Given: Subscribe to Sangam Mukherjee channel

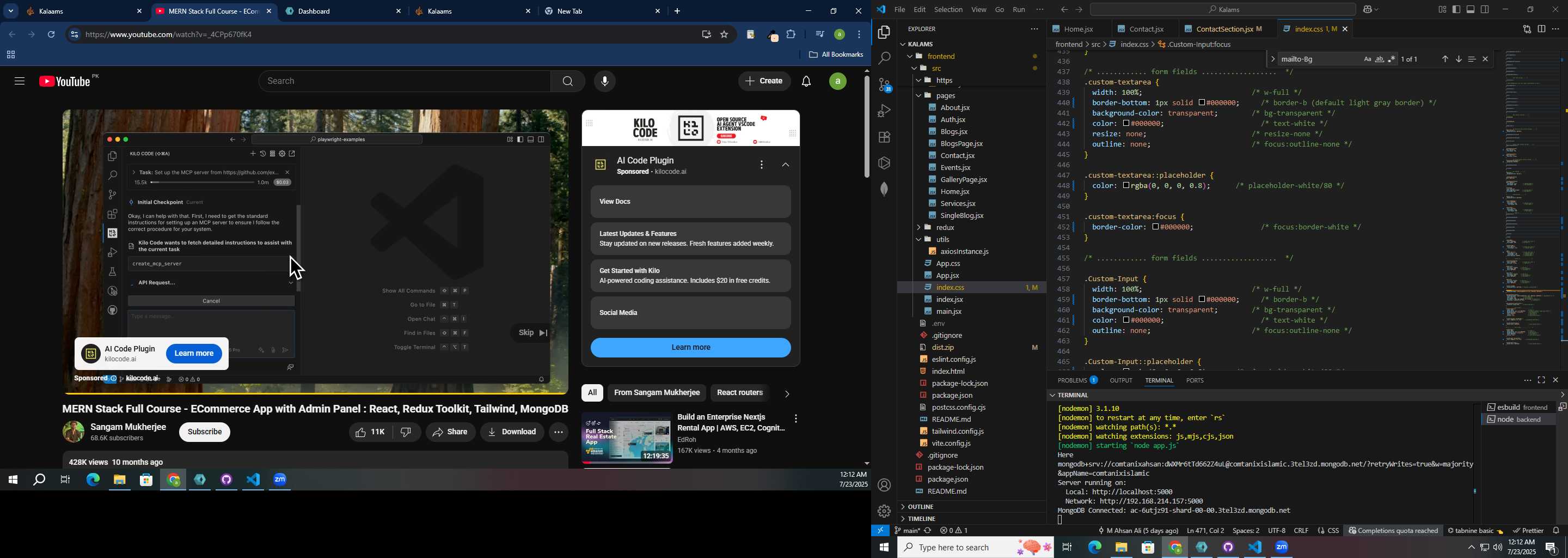Looking at the screenshot, I should coord(205,432).
